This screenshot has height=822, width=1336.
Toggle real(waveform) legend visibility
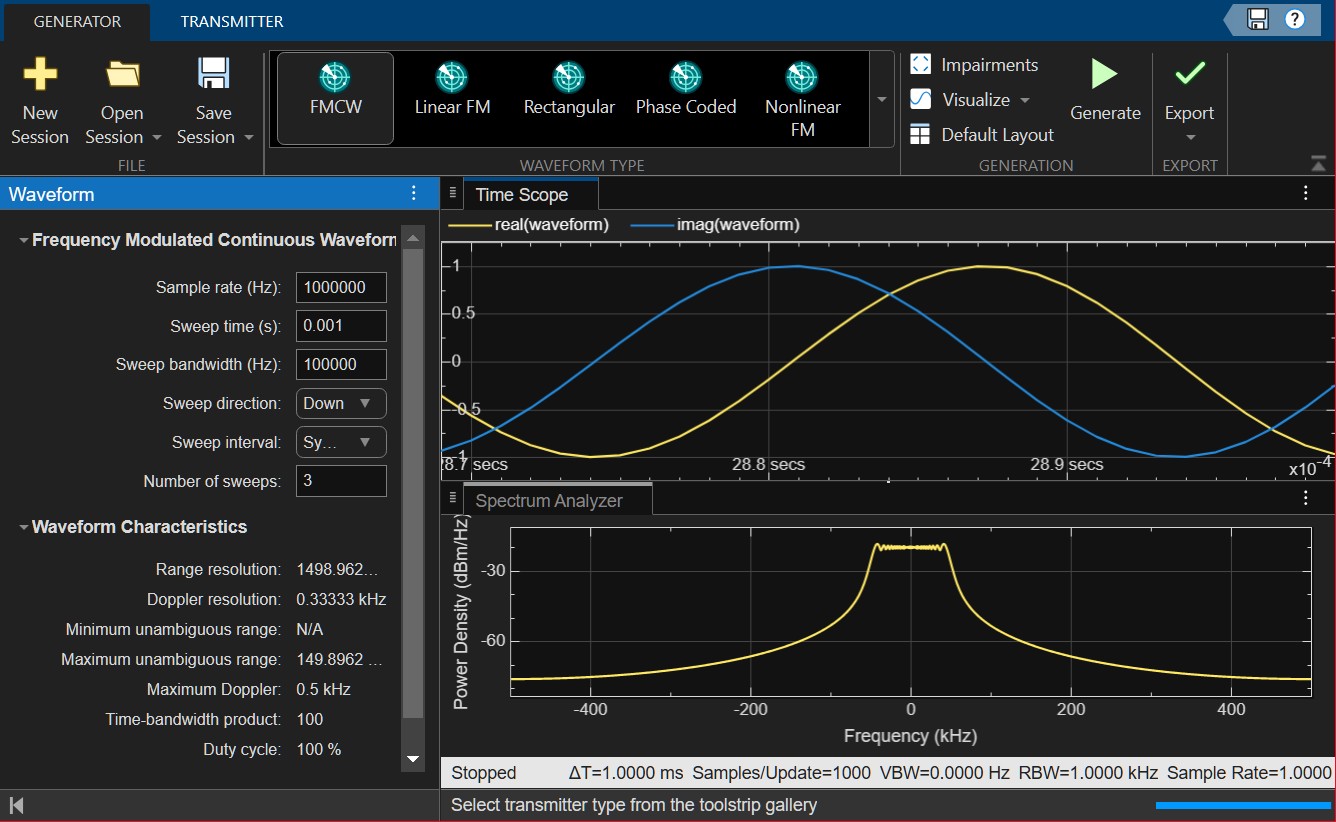tap(530, 225)
